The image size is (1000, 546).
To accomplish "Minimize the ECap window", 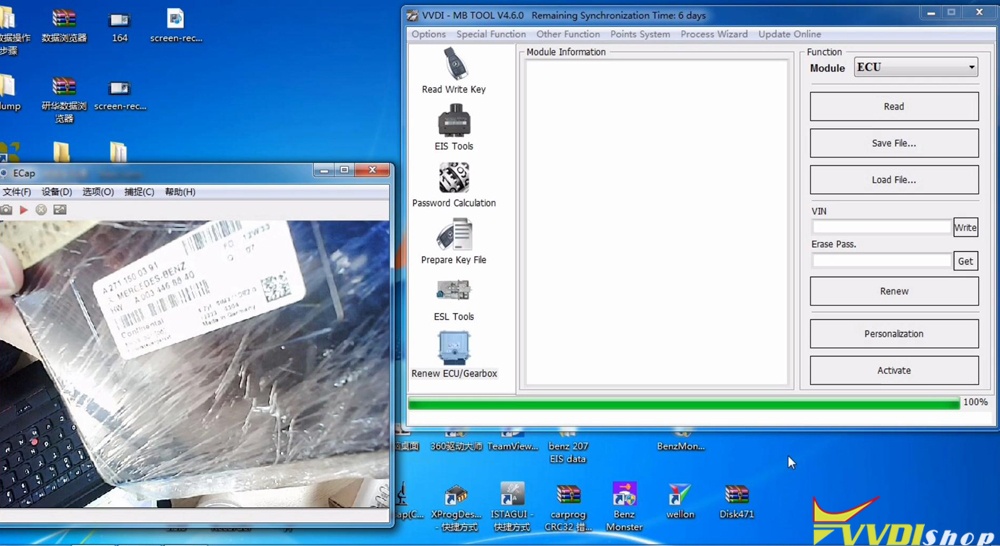I will pos(324,170).
